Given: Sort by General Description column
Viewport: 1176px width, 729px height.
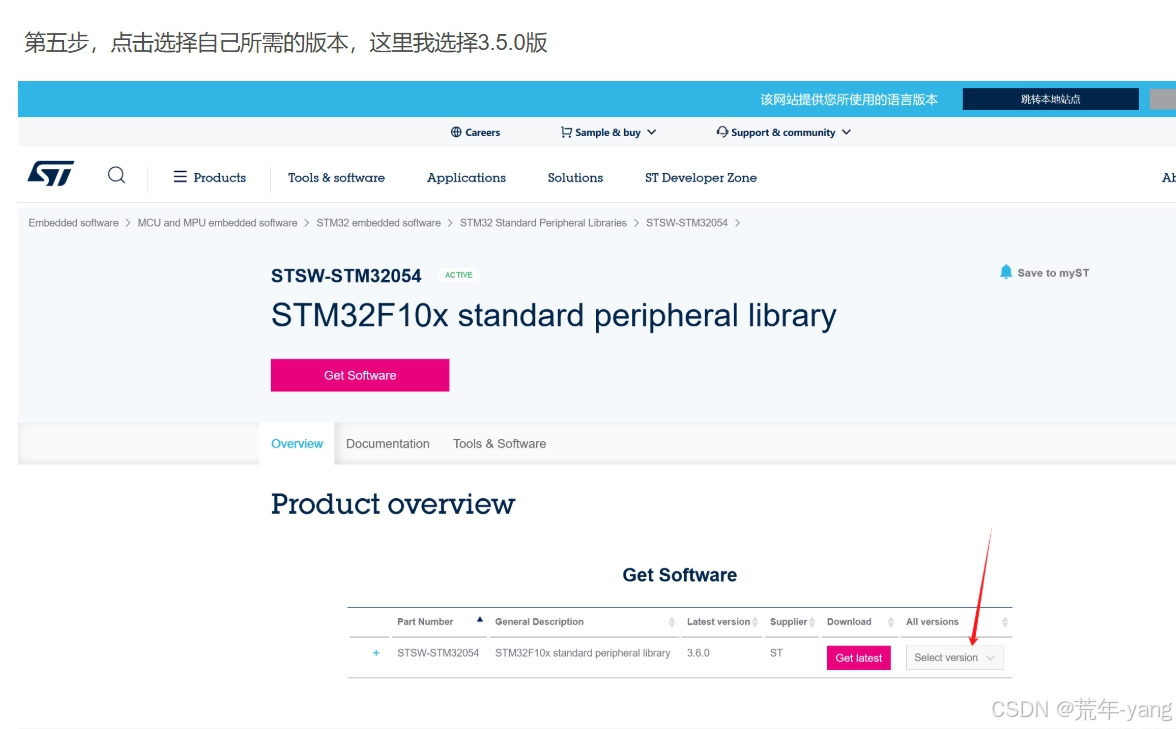Looking at the screenshot, I should (x=584, y=622).
